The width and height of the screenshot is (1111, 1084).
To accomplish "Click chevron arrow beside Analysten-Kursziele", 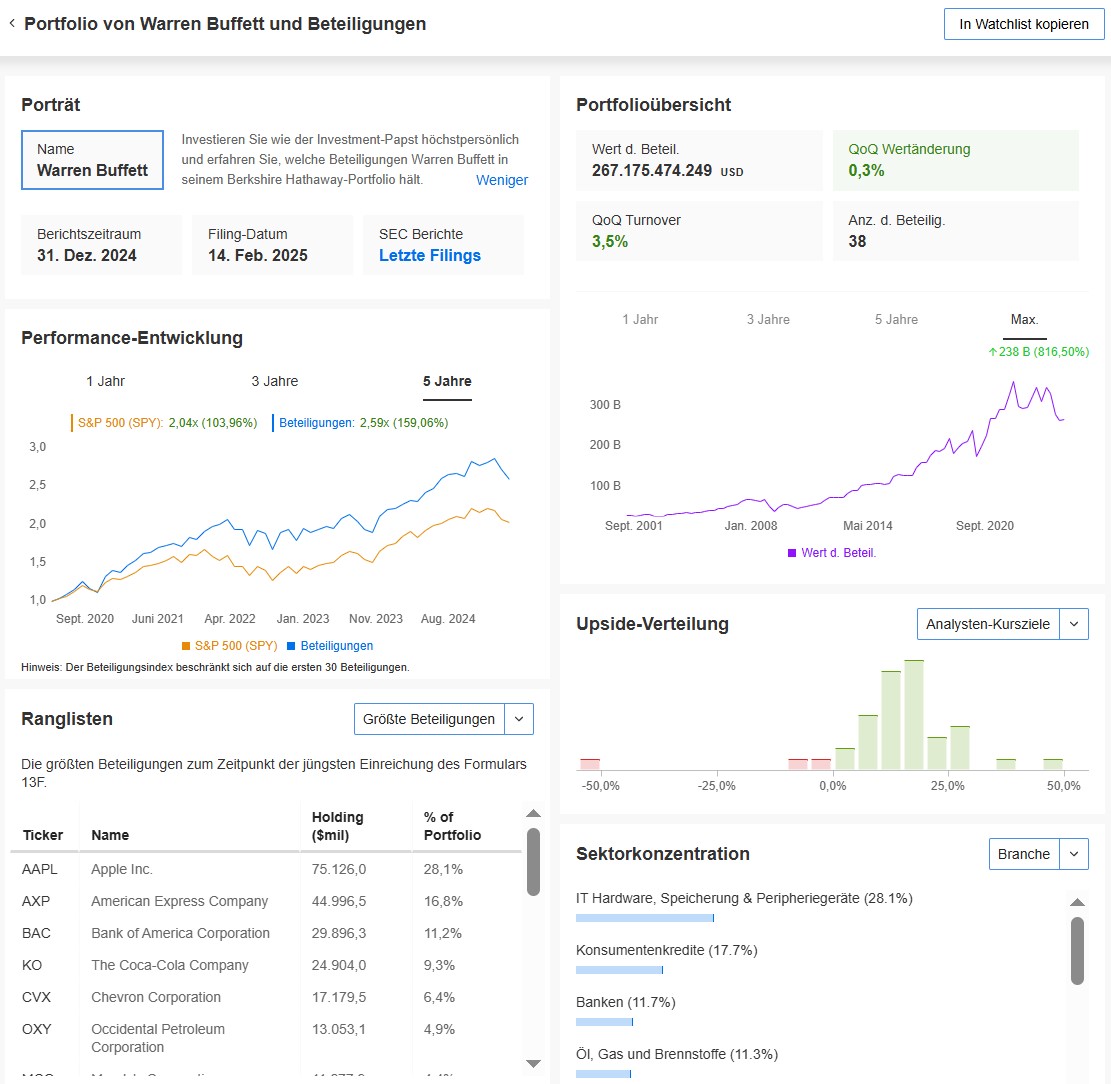I will [x=1074, y=624].
